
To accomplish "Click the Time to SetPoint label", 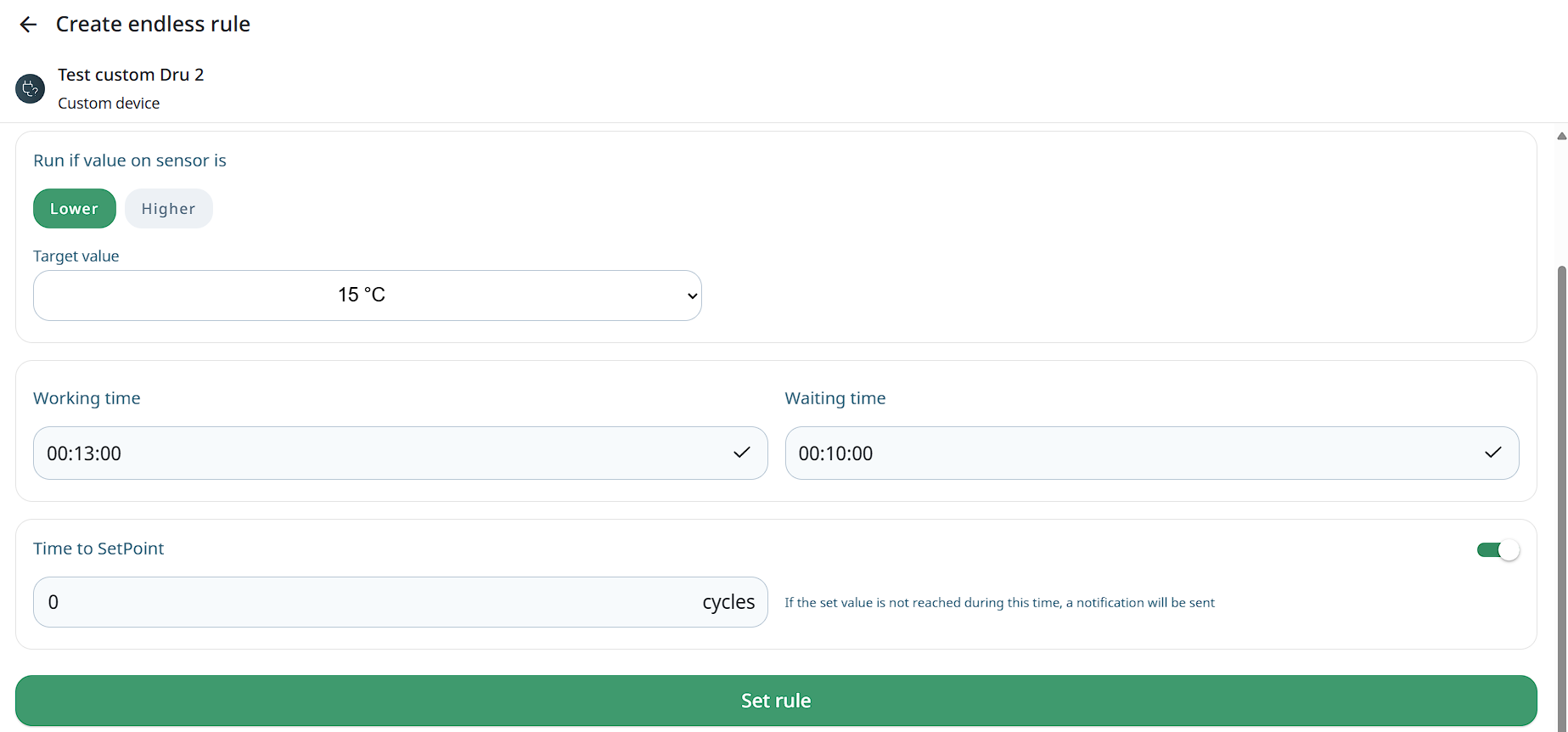I will coord(98,549).
